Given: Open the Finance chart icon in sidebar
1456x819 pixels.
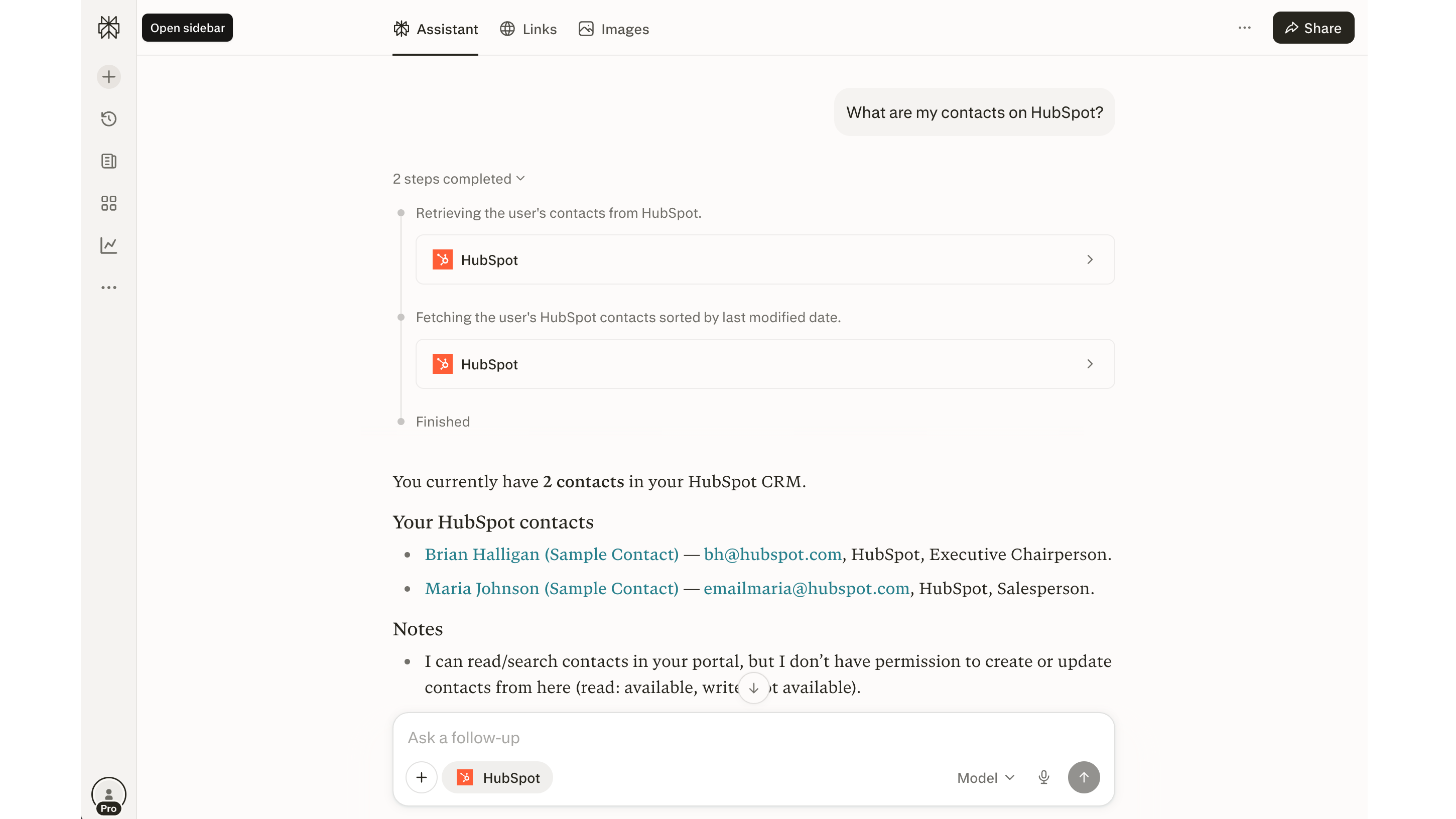Looking at the screenshot, I should click(x=108, y=245).
